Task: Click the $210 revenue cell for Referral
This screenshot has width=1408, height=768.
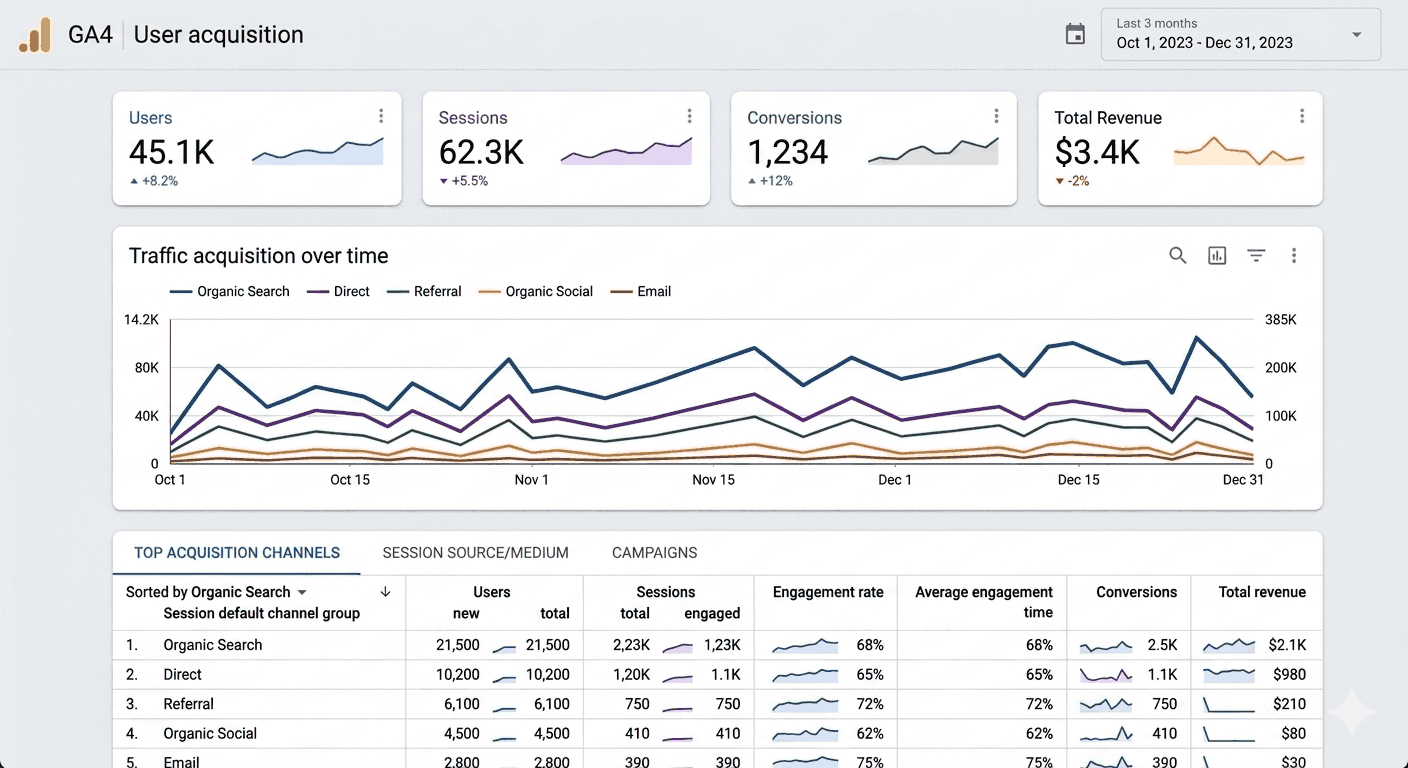Action: pos(1290,704)
